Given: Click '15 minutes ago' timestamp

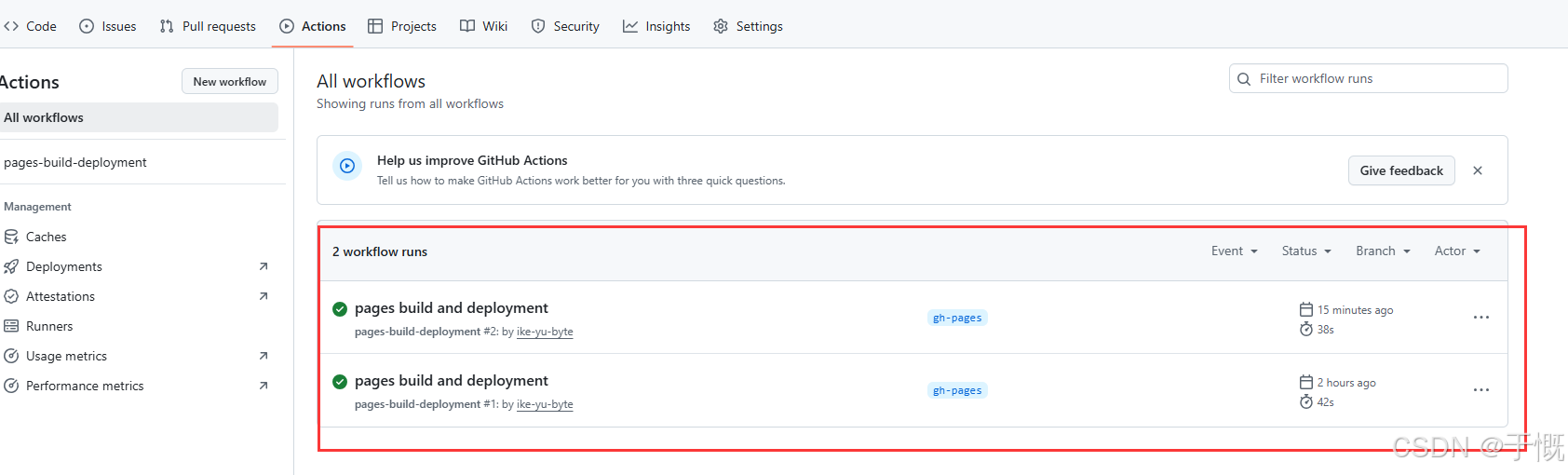Looking at the screenshot, I should pos(1355,310).
